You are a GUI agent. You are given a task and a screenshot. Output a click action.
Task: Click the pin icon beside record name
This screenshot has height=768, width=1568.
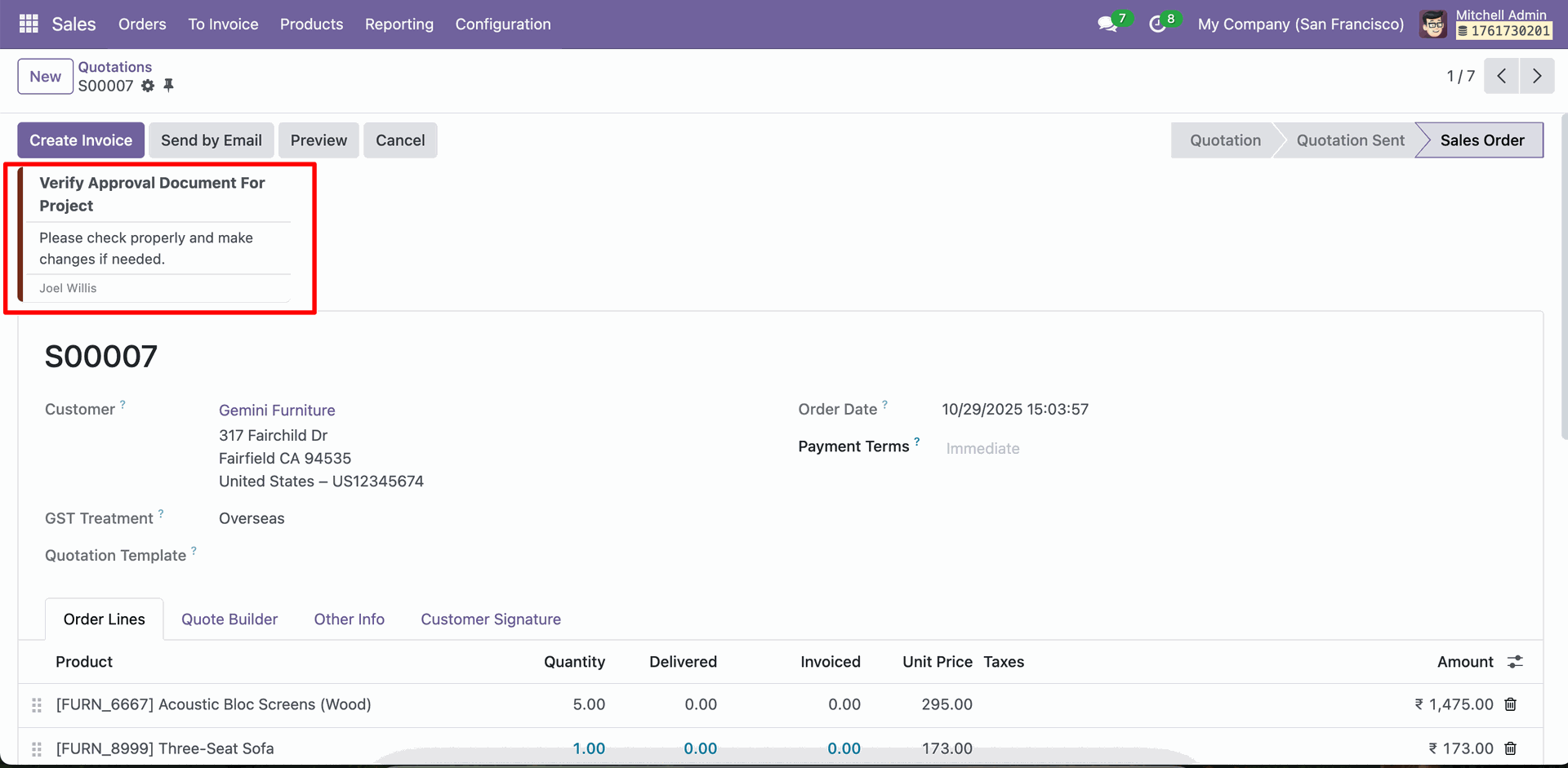(x=169, y=86)
